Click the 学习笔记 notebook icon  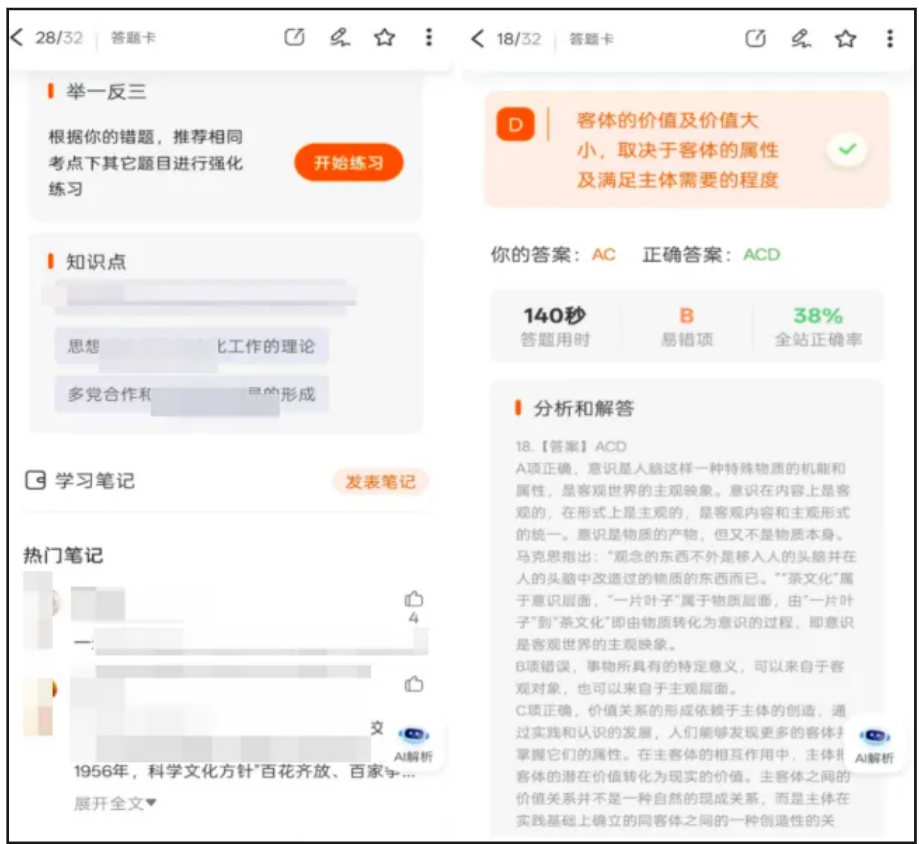(x=35, y=481)
